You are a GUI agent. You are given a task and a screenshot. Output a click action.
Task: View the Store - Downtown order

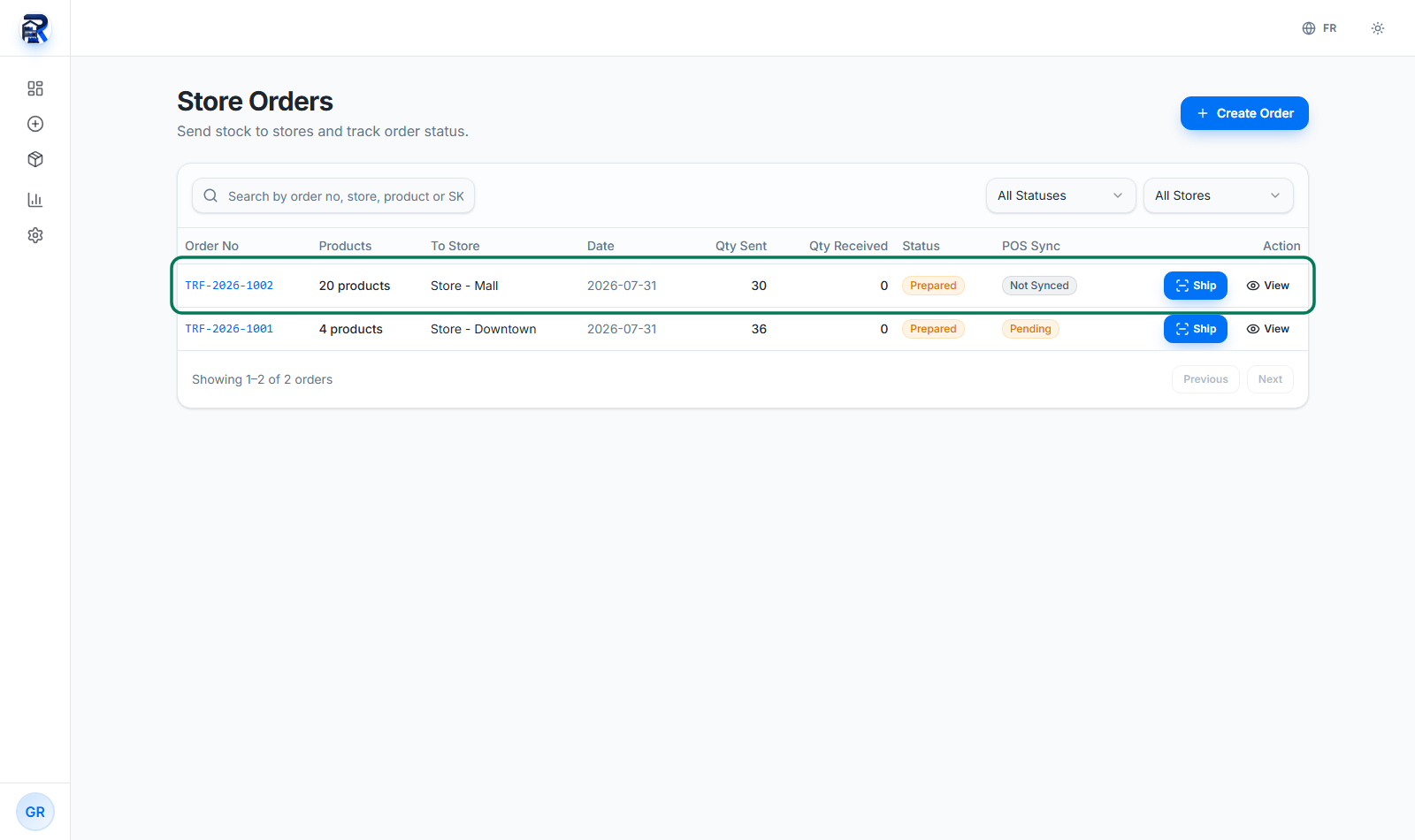[1268, 329]
